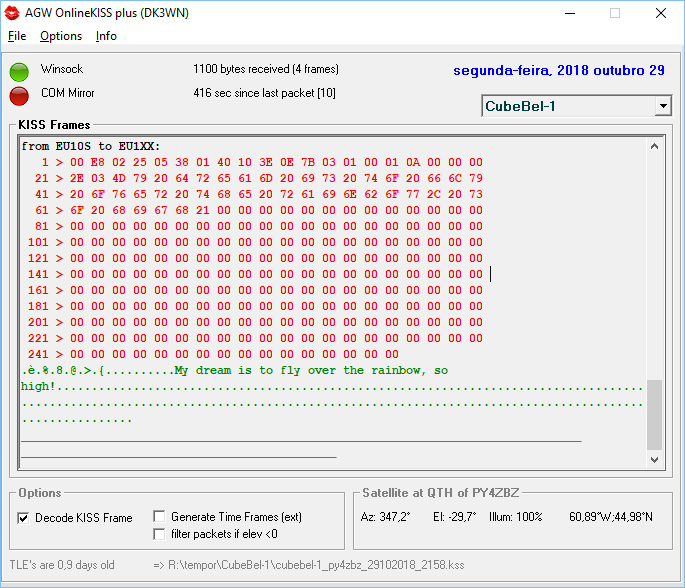Click the hex row starting with '1 >'
The width and height of the screenshot is (685, 588).
262,162
